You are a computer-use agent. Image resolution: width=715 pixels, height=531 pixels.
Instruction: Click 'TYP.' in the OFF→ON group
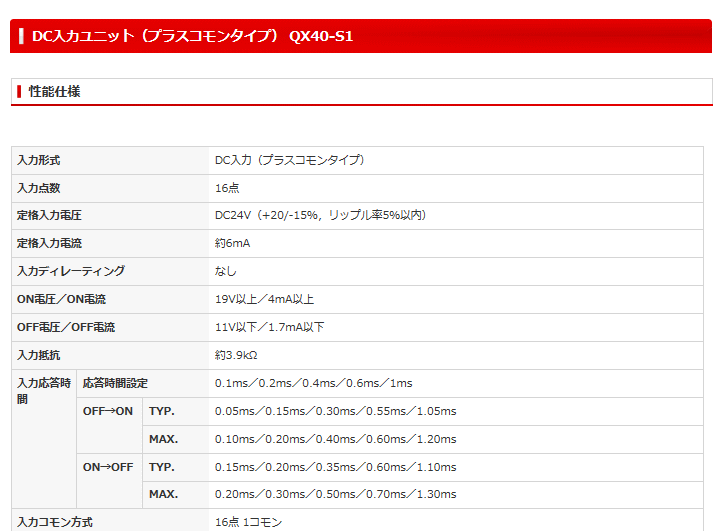pyautogui.click(x=162, y=411)
